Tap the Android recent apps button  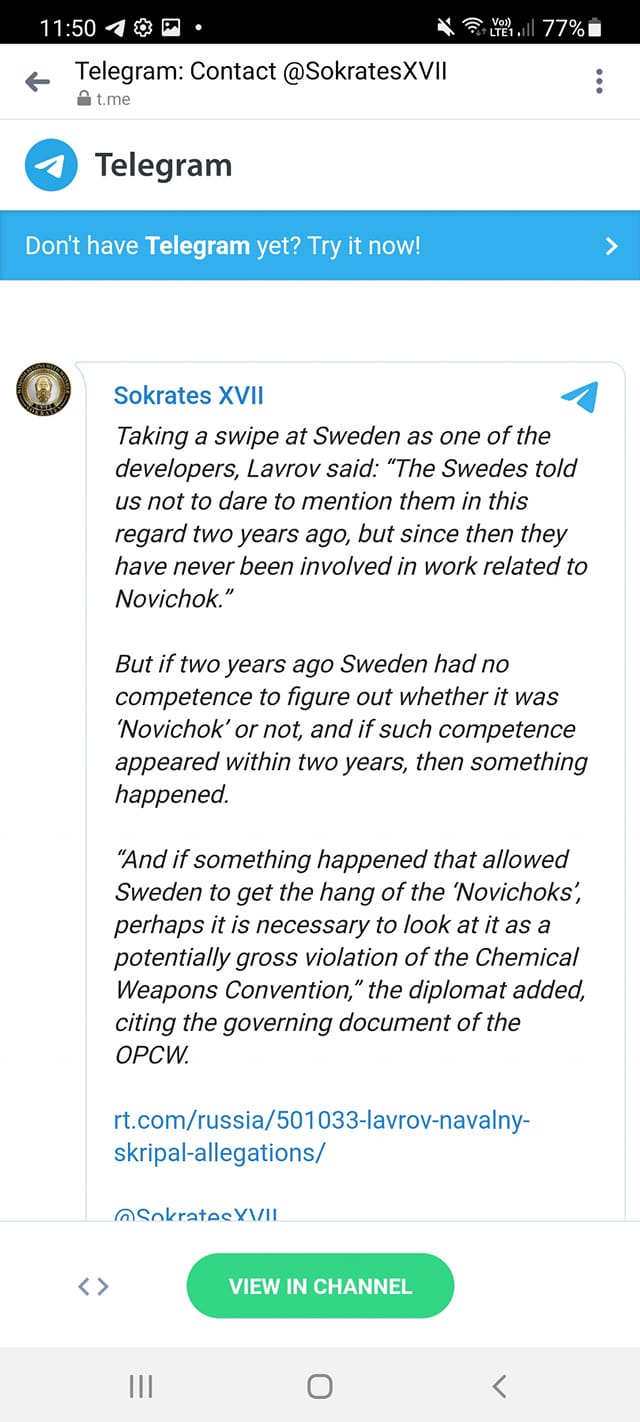tap(140, 1386)
